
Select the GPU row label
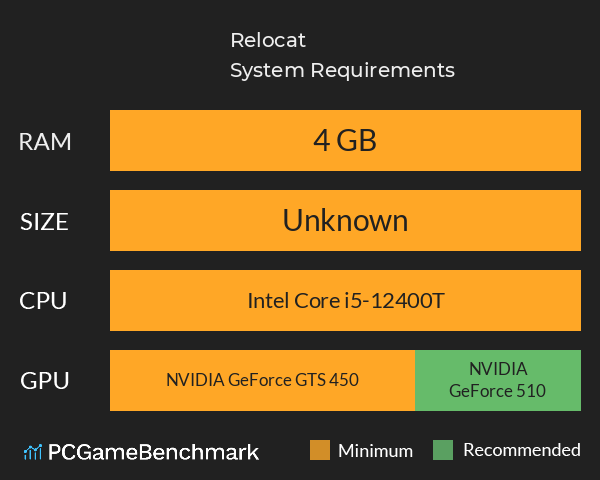click(x=45, y=380)
